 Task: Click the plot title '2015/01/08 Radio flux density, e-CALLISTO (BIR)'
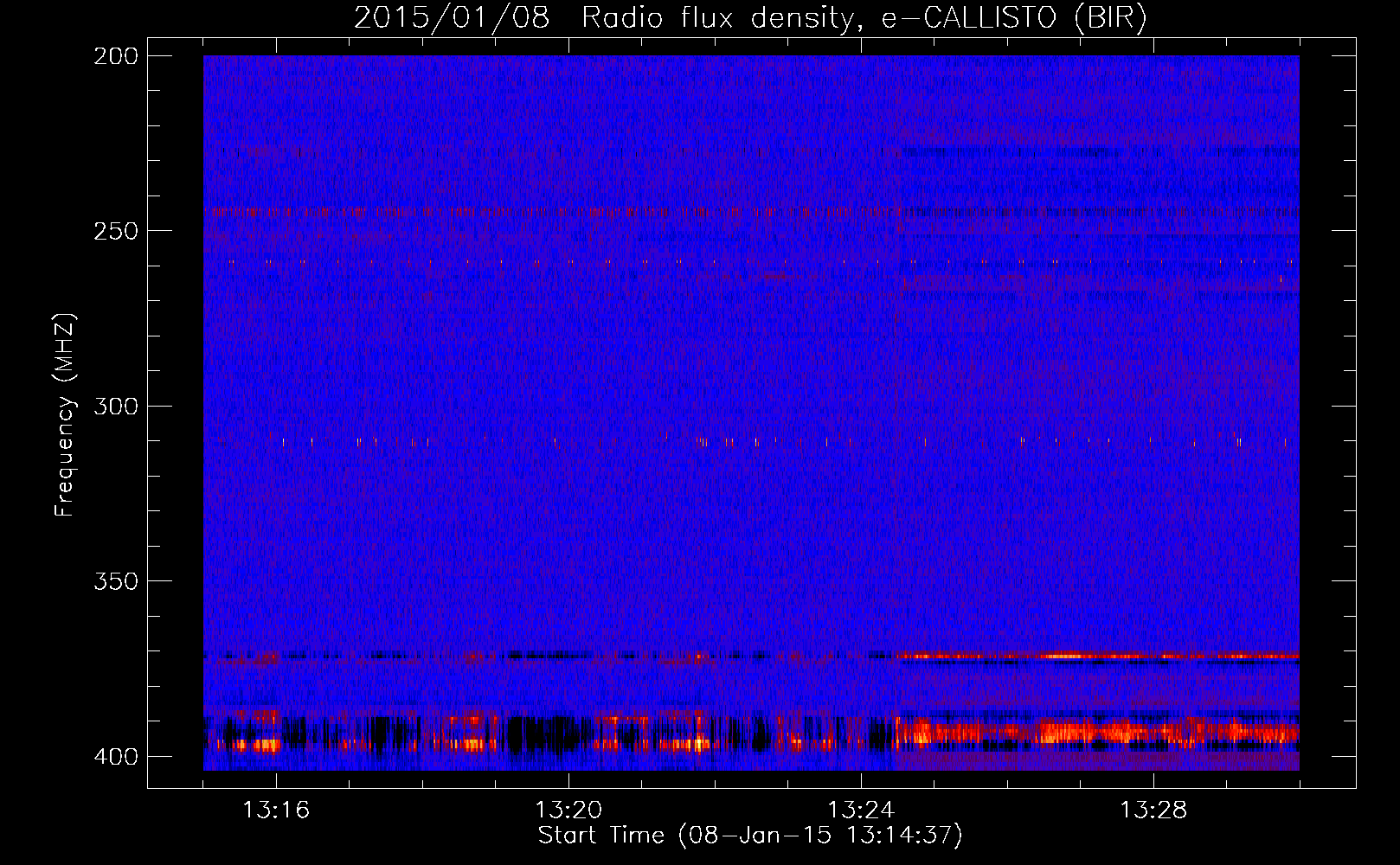pos(750,18)
